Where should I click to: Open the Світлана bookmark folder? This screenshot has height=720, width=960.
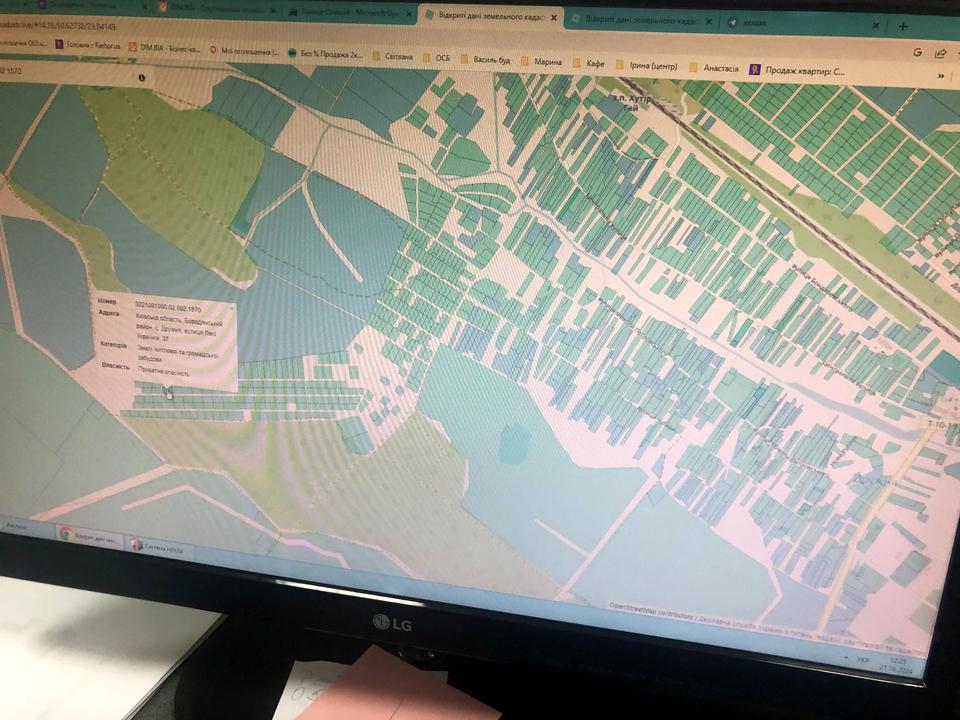click(x=397, y=57)
